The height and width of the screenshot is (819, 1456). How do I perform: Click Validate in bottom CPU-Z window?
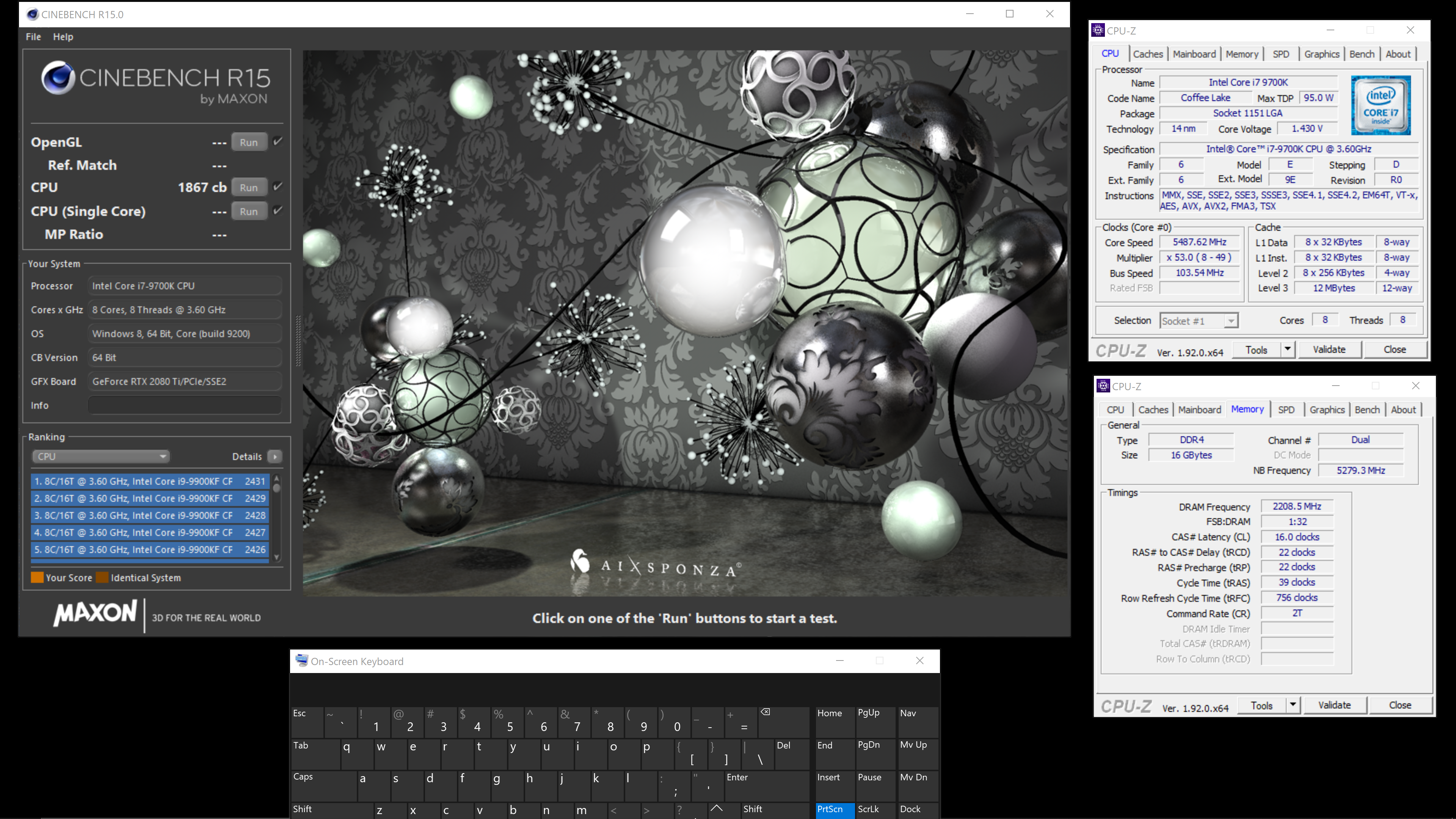1334,705
